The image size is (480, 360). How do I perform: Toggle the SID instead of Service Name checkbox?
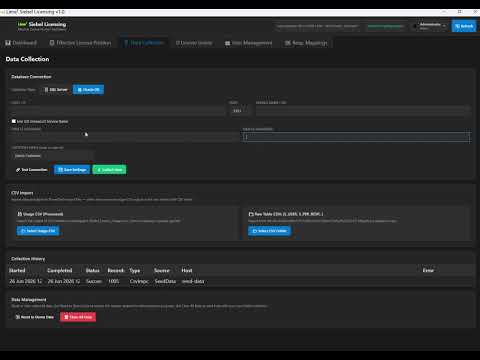14,121
